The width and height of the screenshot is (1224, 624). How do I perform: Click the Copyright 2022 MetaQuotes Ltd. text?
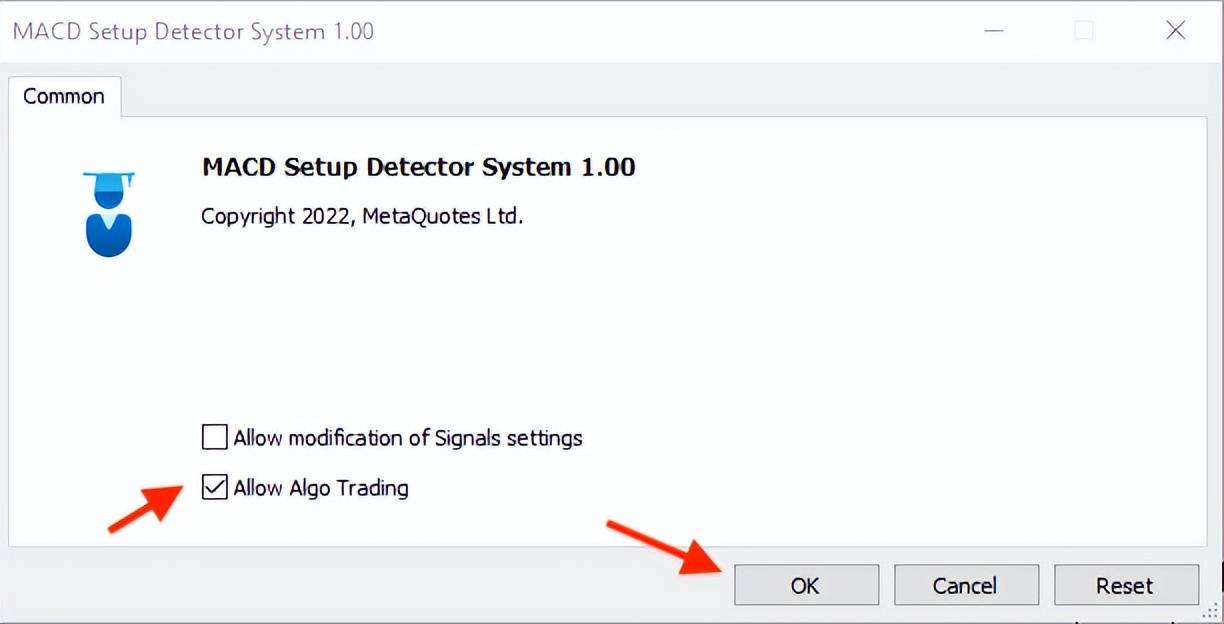[362, 216]
